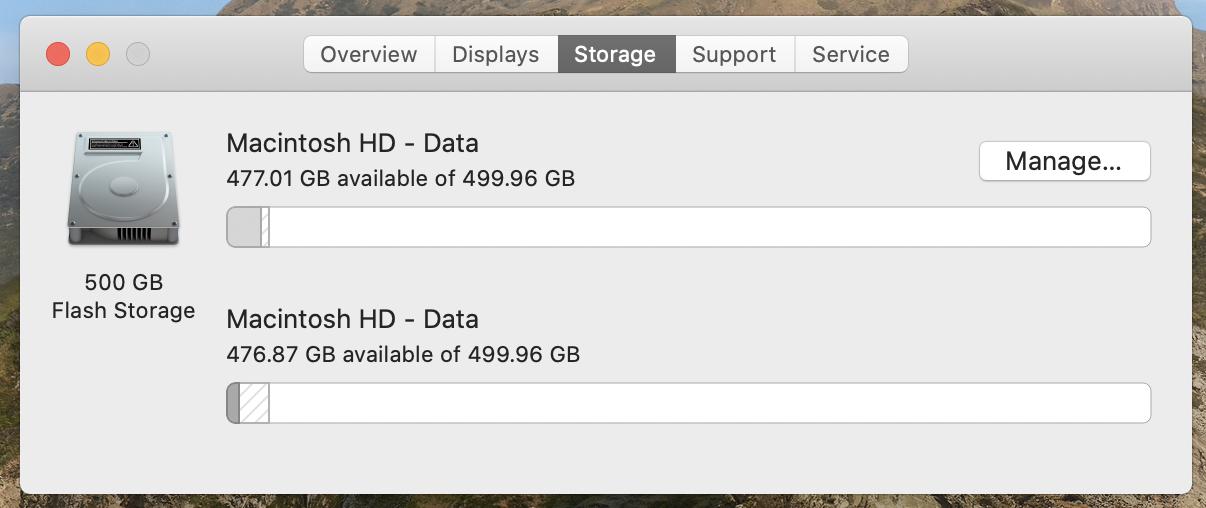1206x508 pixels.
Task: Close the About This Mac window
Action: pyautogui.click(x=58, y=54)
